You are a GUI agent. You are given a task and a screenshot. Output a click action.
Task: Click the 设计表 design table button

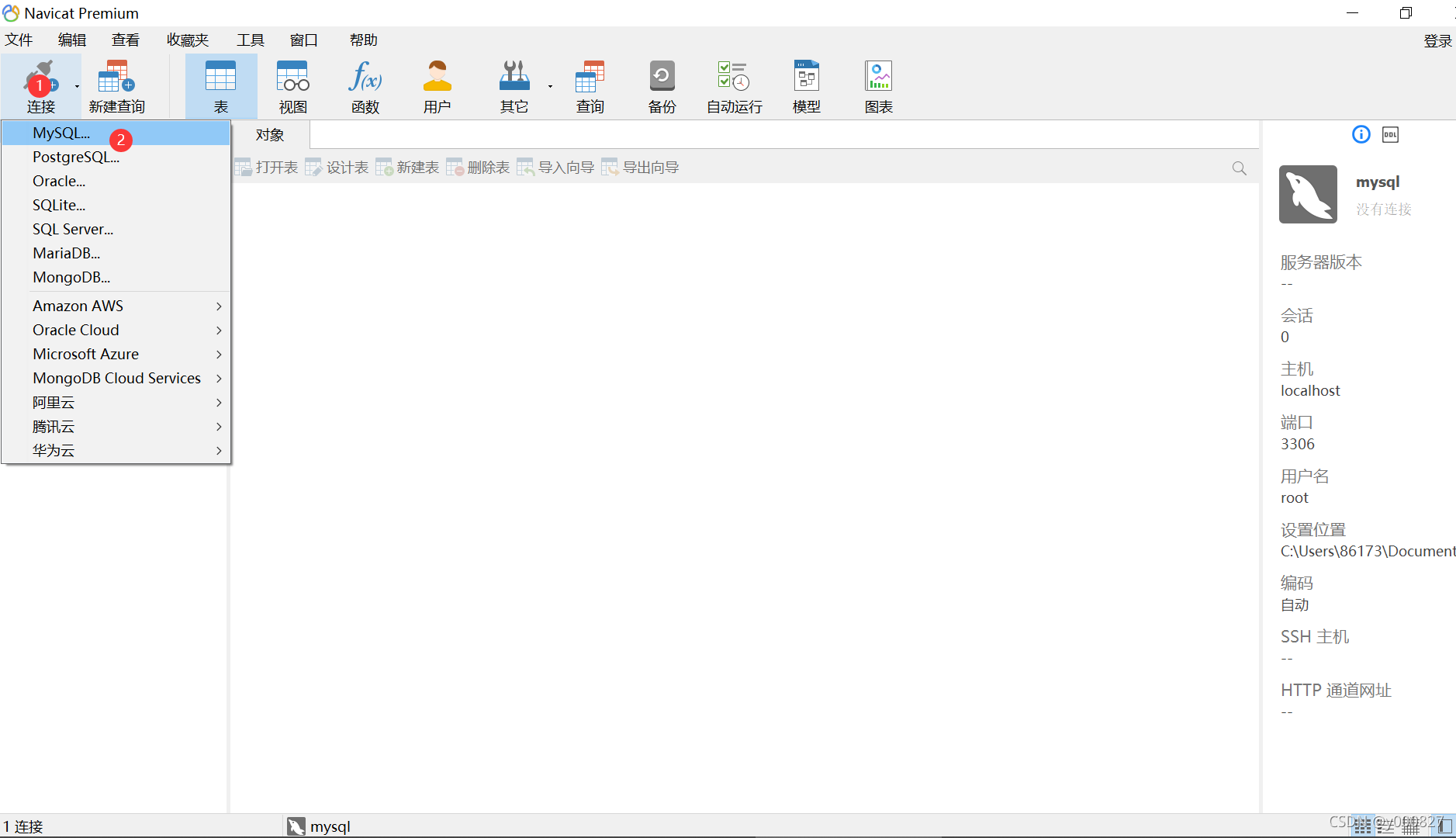(x=337, y=168)
